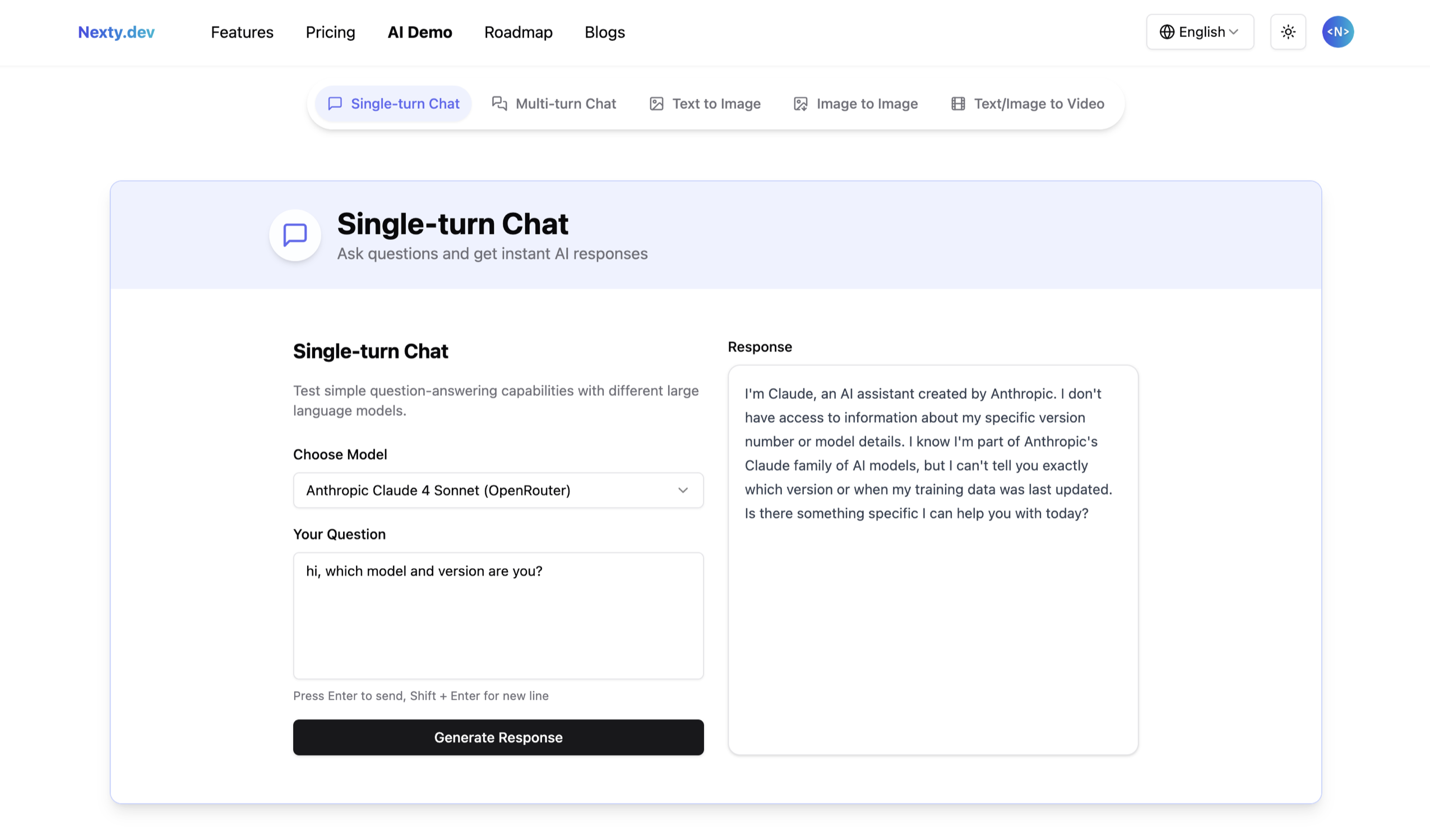Toggle the light/dark theme sun icon
Screen dimensions: 1430x840
[1288, 32]
